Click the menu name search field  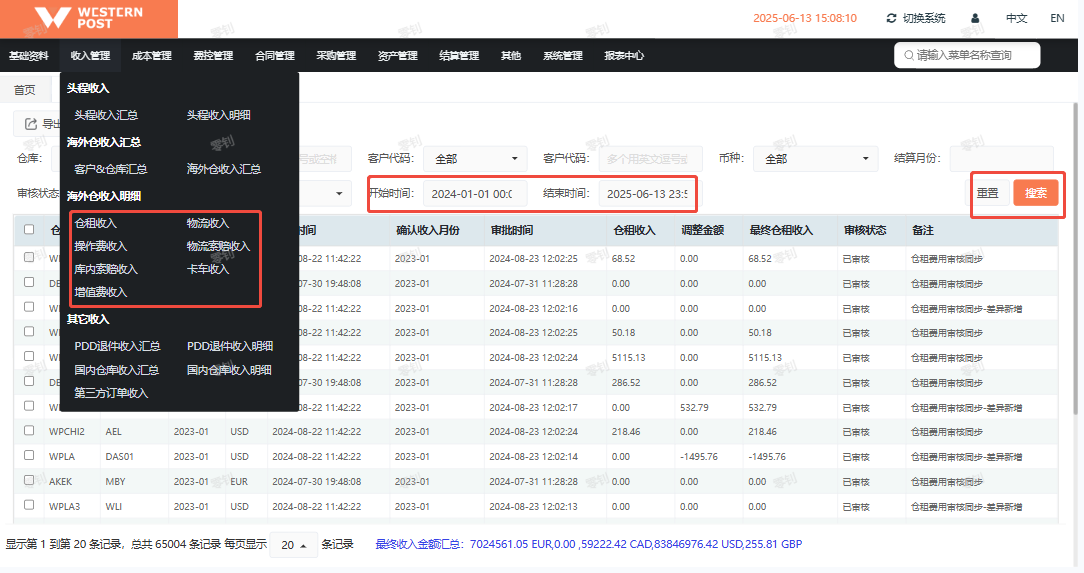pos(967,55)
